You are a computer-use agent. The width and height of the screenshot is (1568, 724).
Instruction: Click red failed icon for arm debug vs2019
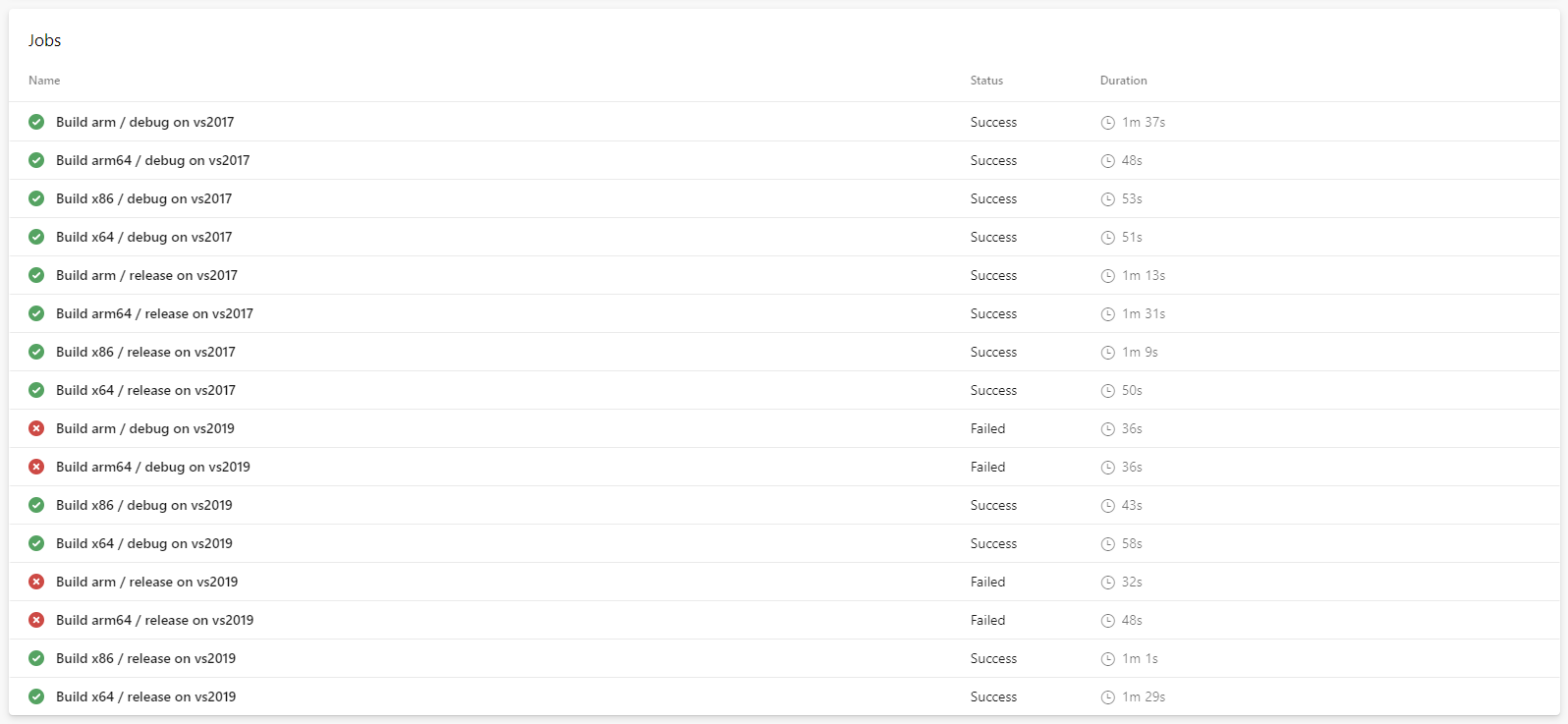(36, 428)
